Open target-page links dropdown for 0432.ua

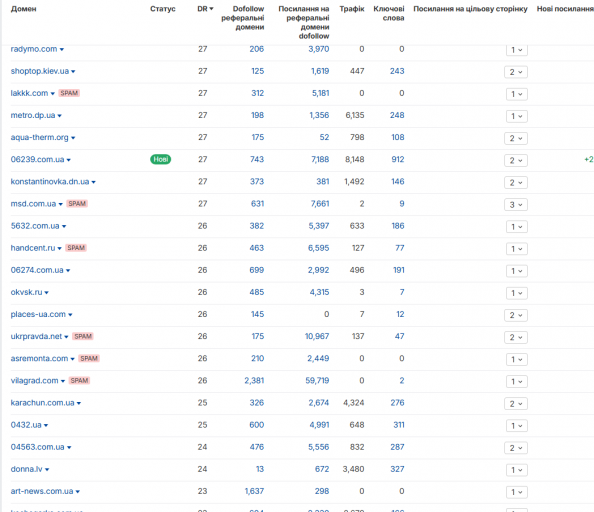click(517, 426)
